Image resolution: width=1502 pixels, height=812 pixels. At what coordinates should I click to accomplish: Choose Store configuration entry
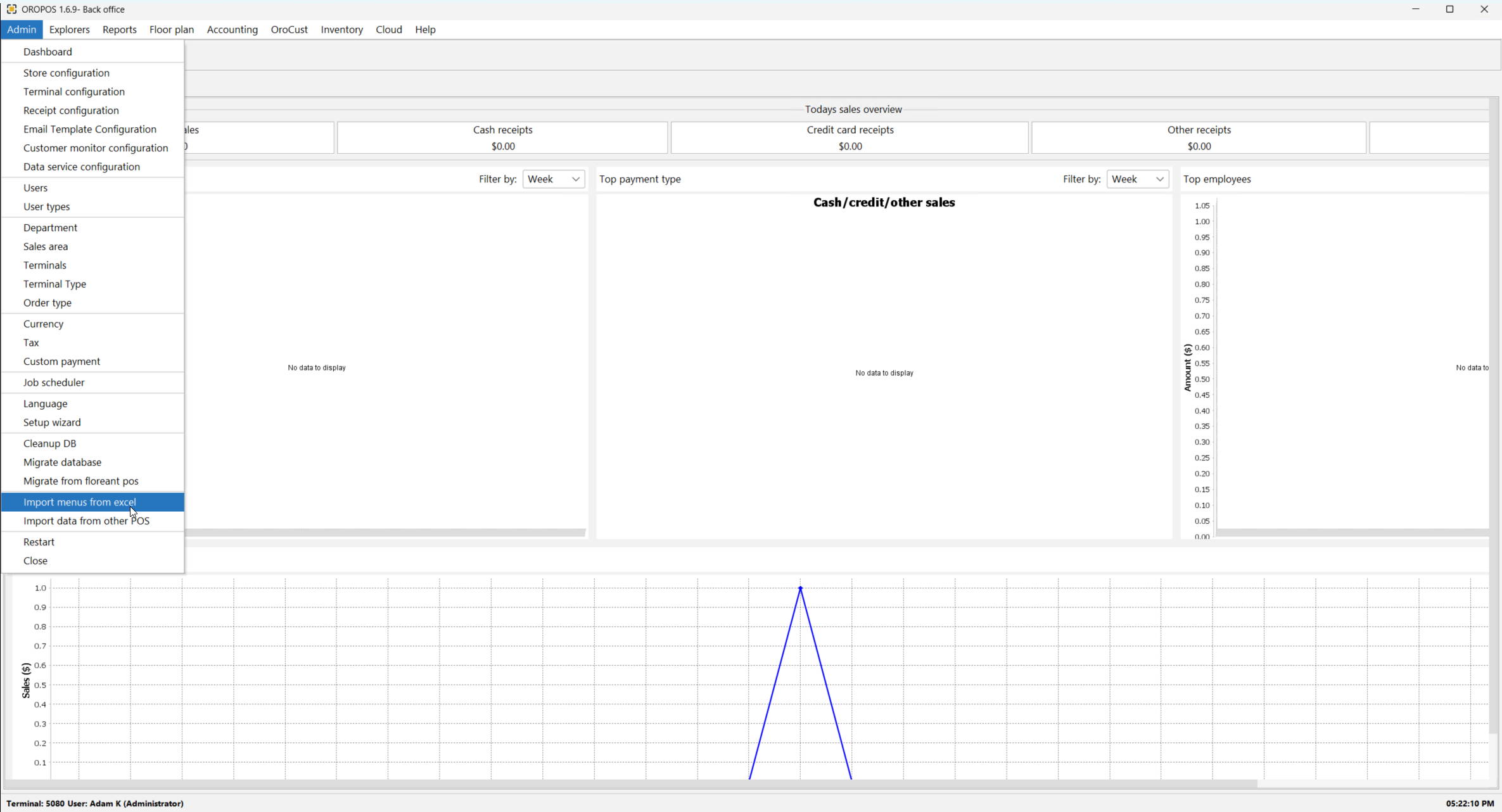(x=92, y=73)
